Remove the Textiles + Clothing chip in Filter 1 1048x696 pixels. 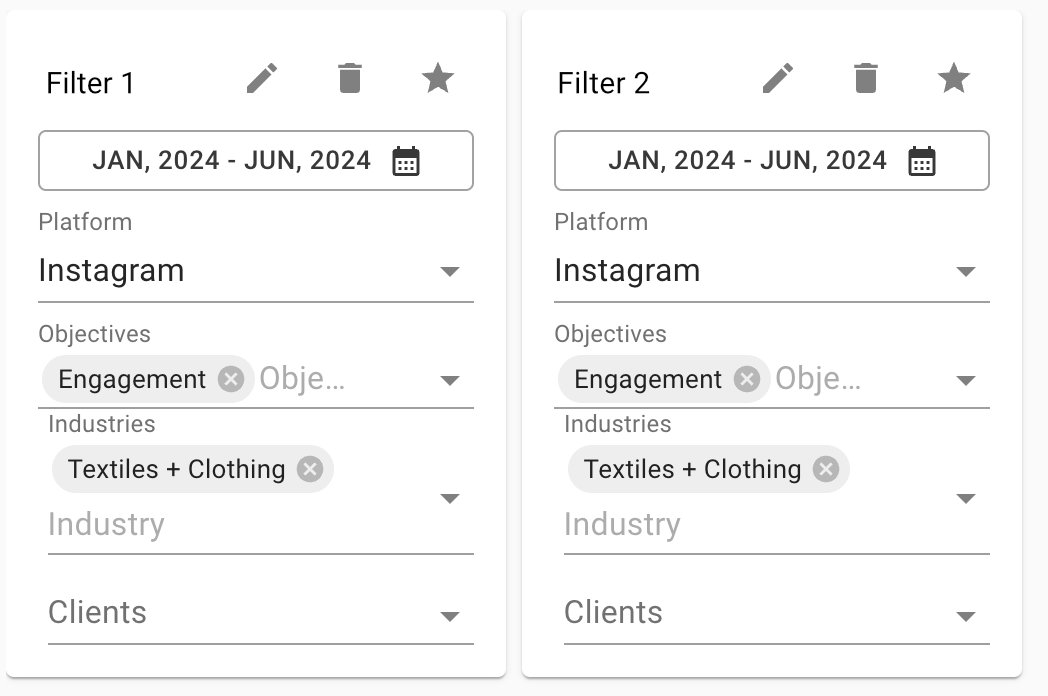pyautogui.click(x=310, y=469)
